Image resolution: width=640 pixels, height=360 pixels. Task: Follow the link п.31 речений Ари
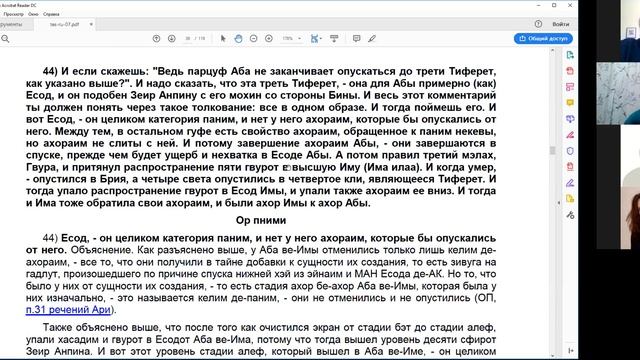[x=68, y=310]
